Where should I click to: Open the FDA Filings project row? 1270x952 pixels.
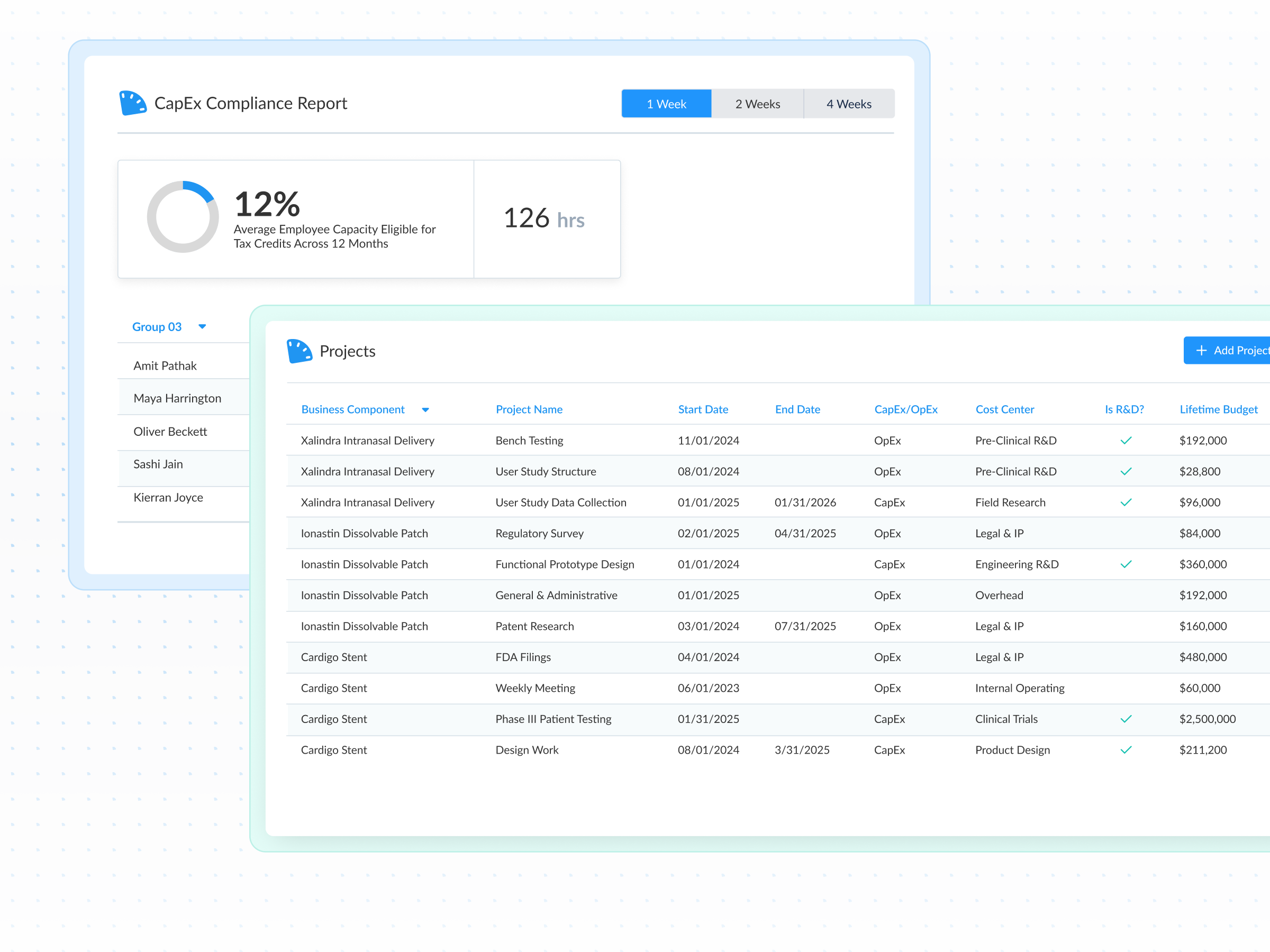tap(522, 657)
